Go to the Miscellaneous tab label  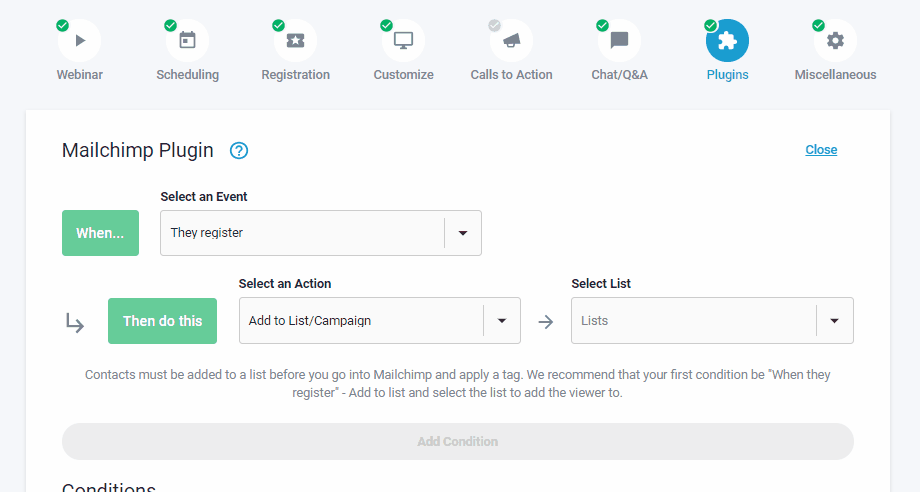pyautogui.click(x=835, y=74)
